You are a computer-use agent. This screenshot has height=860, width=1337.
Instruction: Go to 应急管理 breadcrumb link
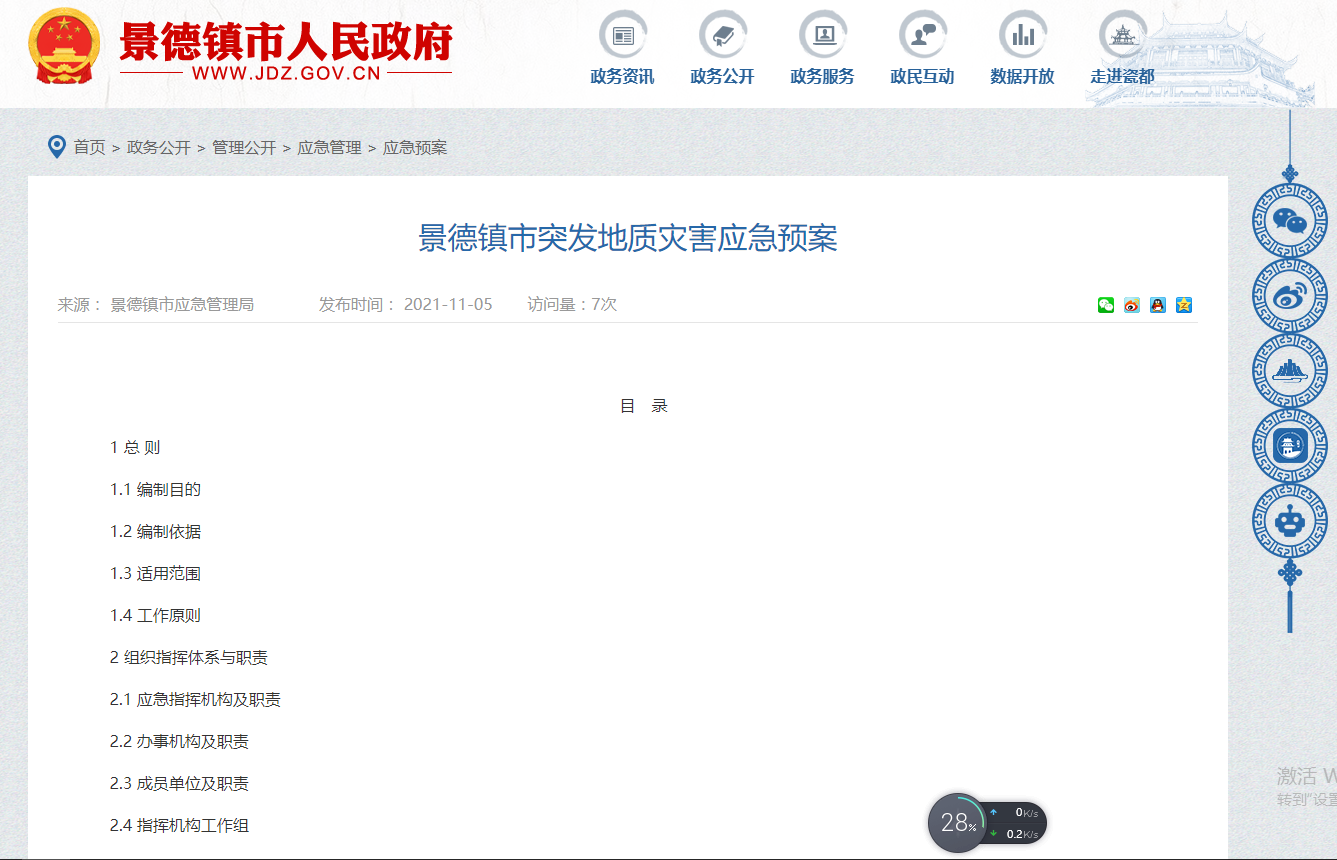click(329, 148)
